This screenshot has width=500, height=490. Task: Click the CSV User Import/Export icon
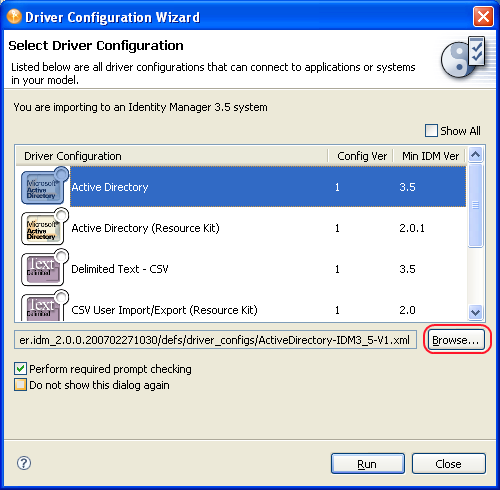(45, 306)
